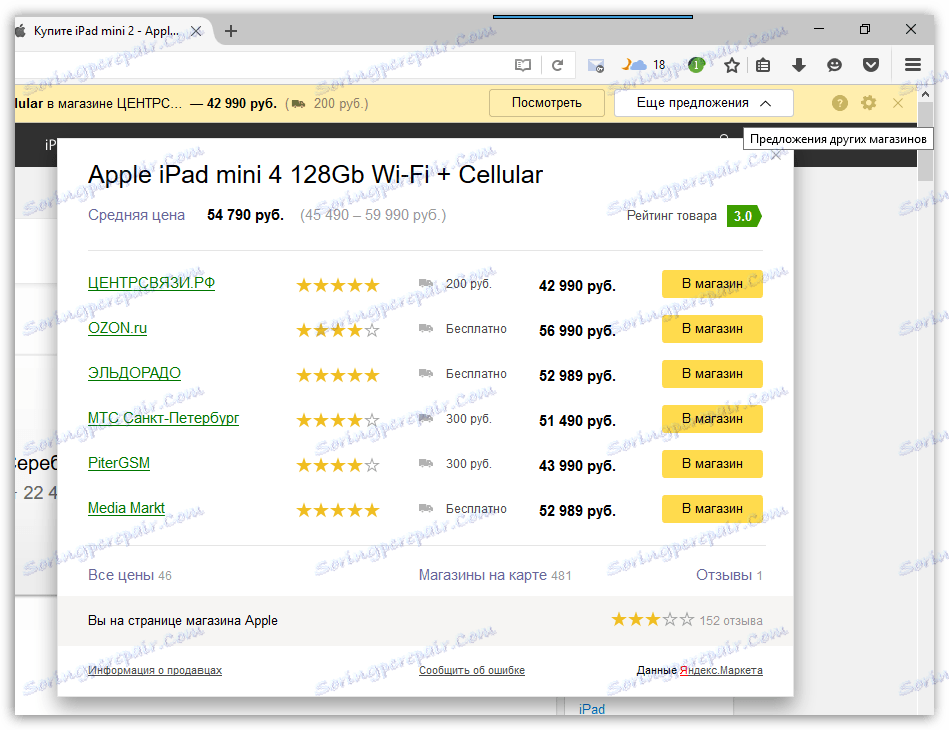
Task: Close the yellow price bar
Action: click(898, 104)
